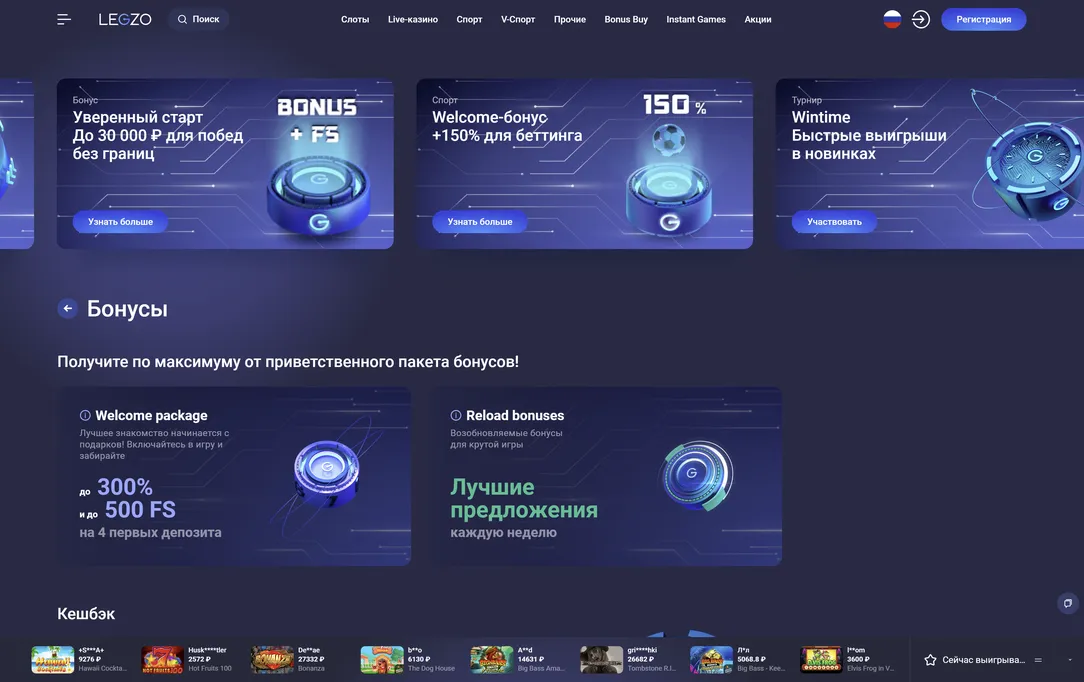Image resolution: width=1084 pixels, height=682 pixels.
Task: Click the info icon on Reload bonuses
Action: pos(457,415)
